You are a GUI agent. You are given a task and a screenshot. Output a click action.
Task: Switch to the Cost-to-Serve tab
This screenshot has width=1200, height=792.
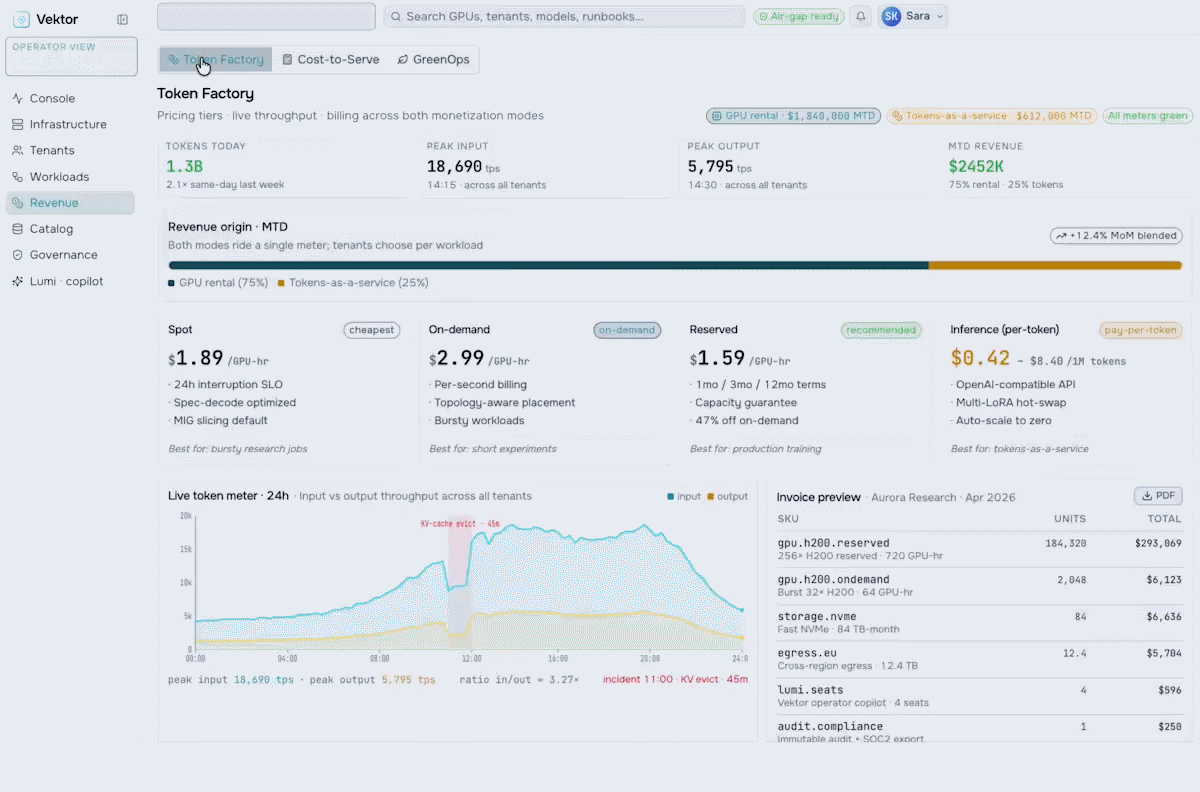pos(331,59)
